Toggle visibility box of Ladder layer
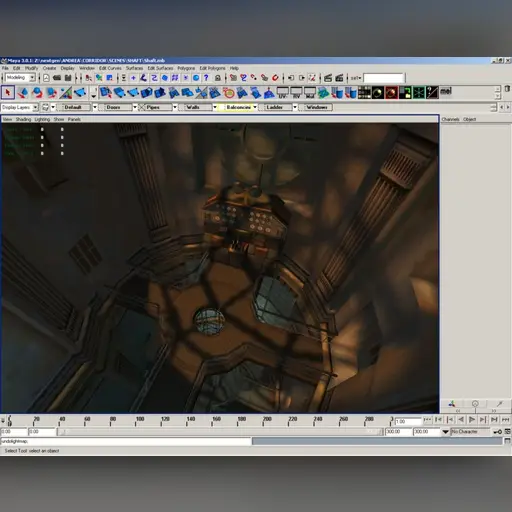Image resolution: width=512 pixels, height=512 pixels. click(x=260, y=107)
